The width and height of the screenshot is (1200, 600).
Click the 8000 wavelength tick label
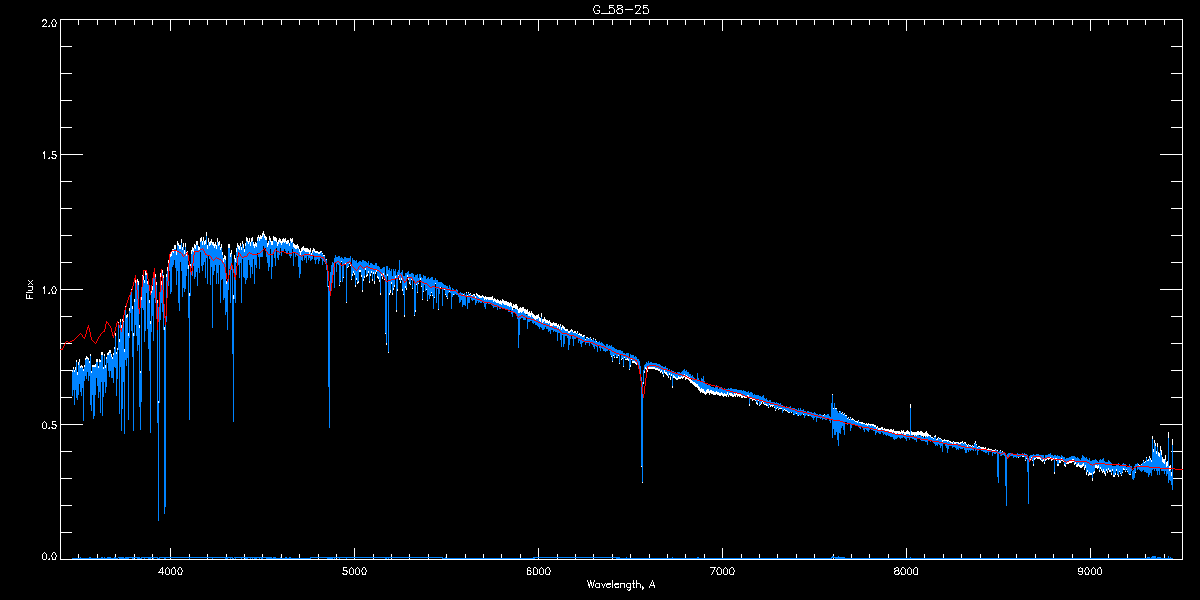pyautogui.click(x=906, y=571)
